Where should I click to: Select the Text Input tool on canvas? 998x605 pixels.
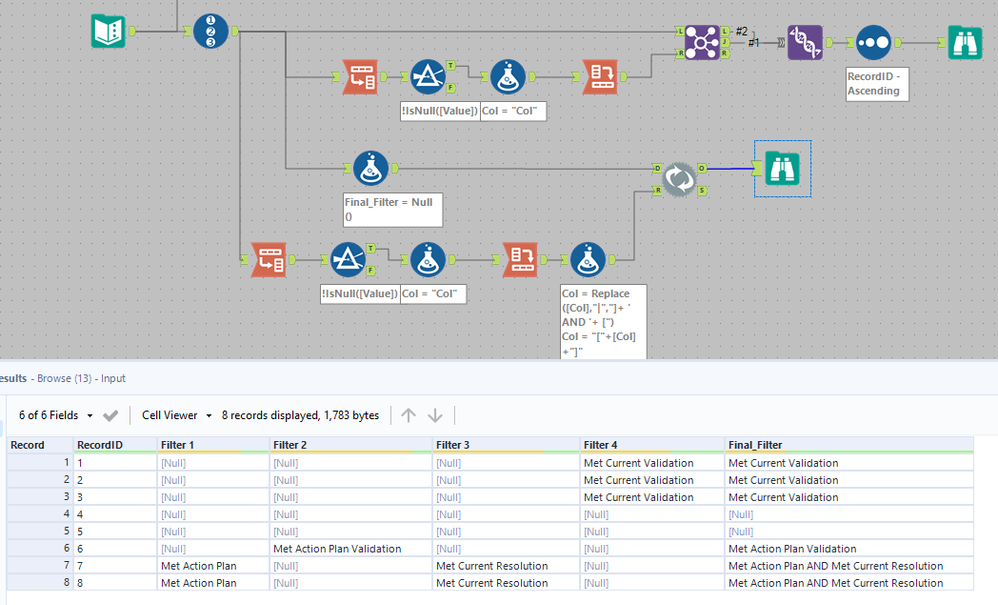pyautogui.click(x=108, y=31)
